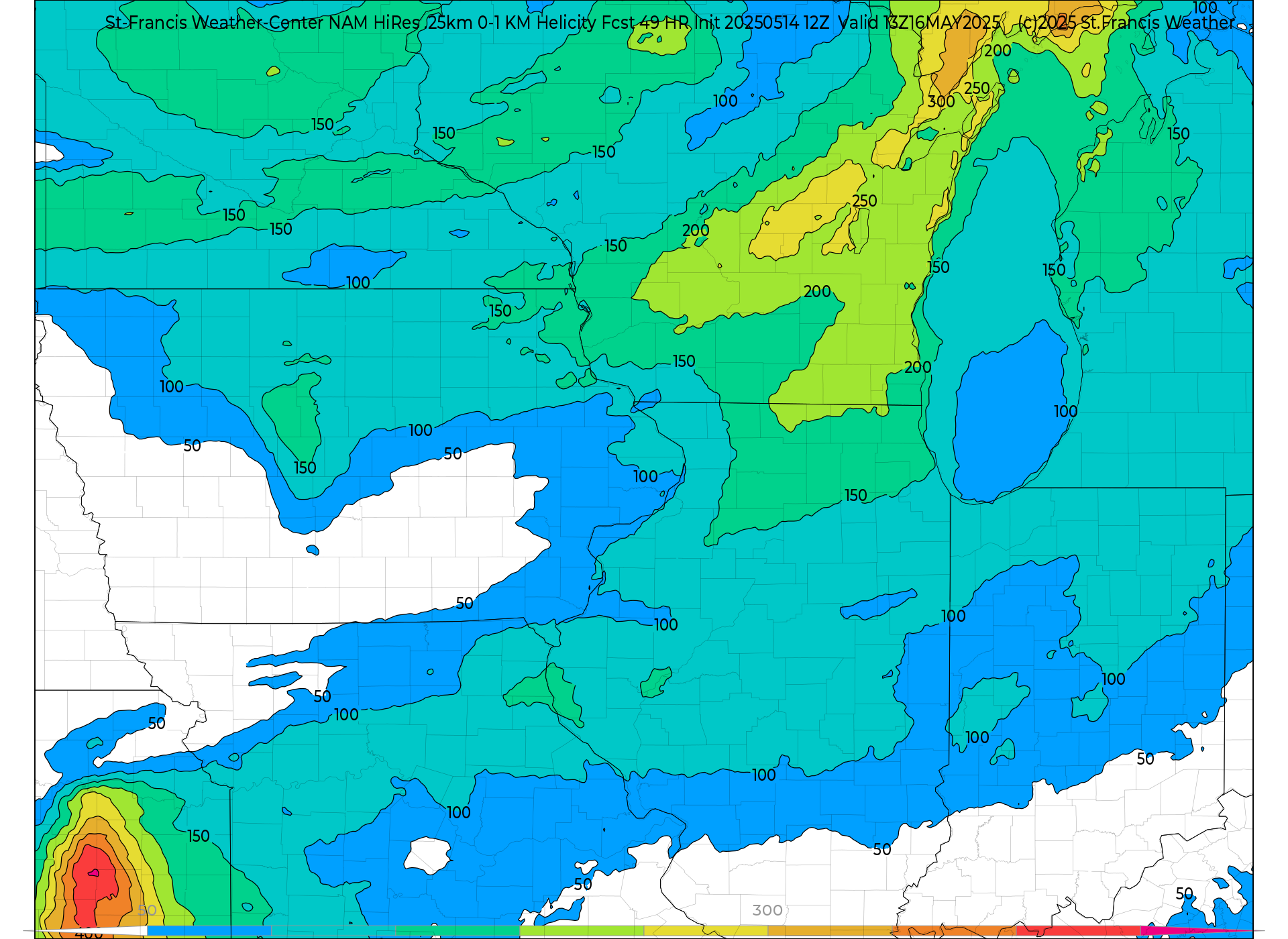Click the chart title "St-Francis Weather-Center NAM HiRes"

tap(262, 23)
